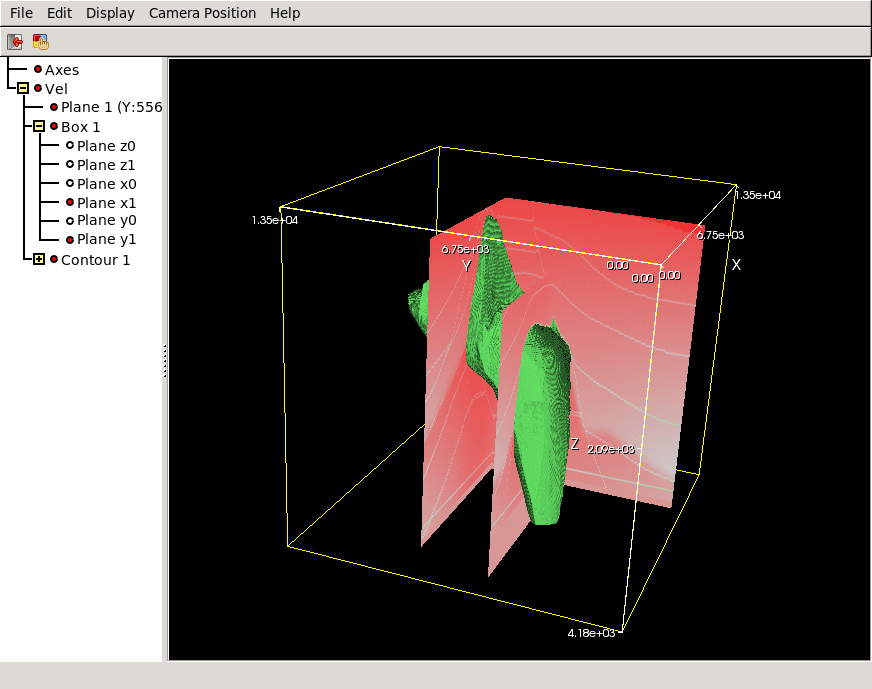
Task: Show Plane y0 via its hollow dot
Action: pyautogui.click(x=70, y=221)
